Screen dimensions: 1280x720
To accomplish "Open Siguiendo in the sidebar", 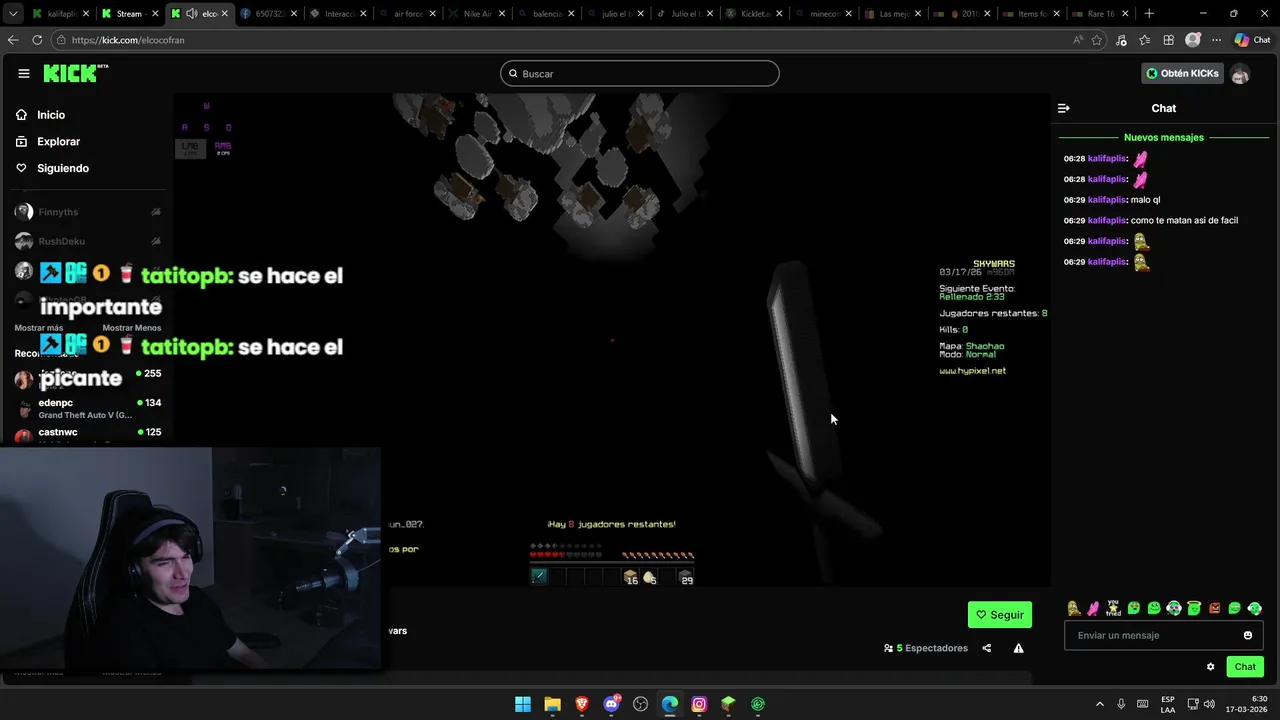I will pos(63,168).
